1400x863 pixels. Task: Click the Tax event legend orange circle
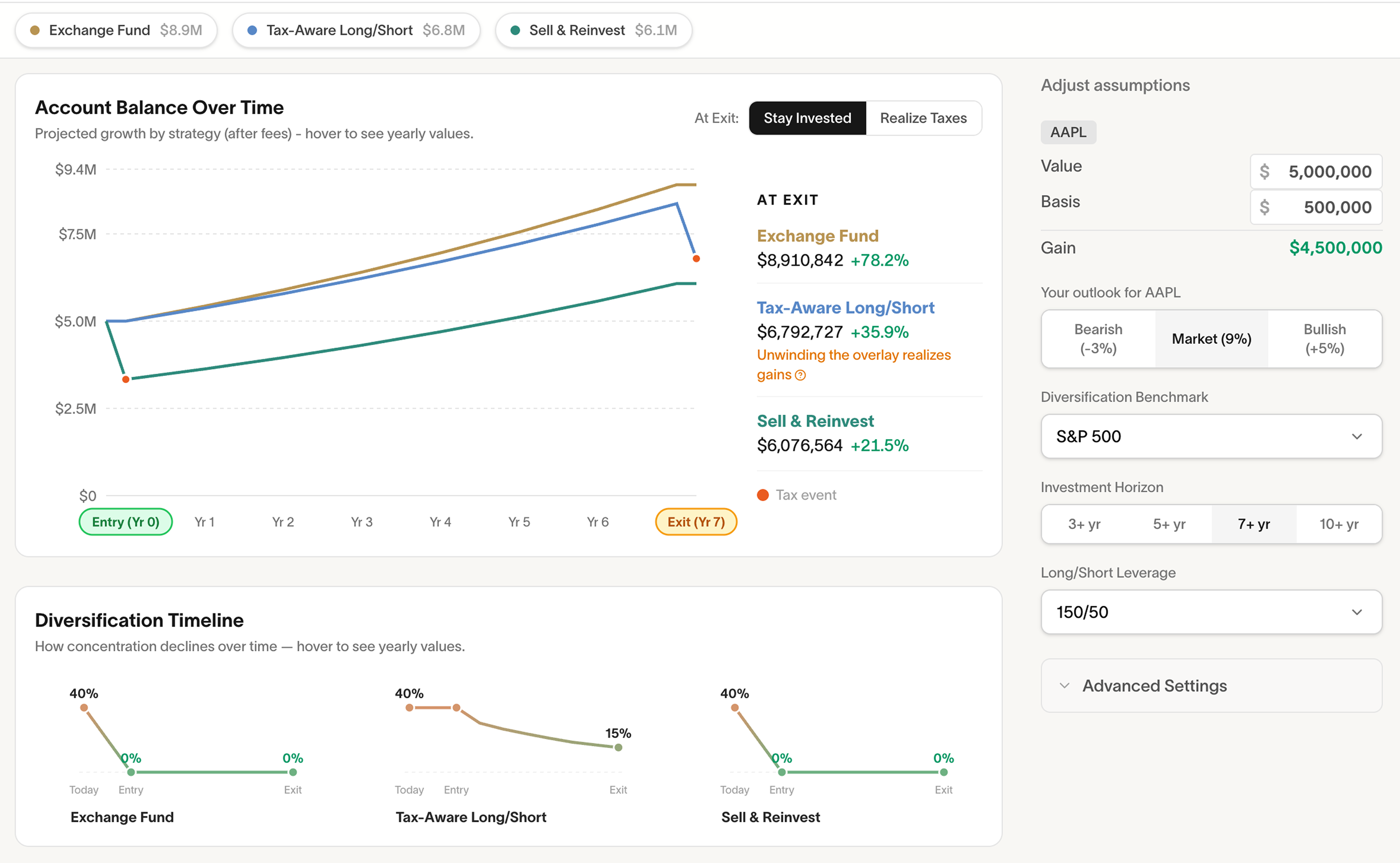pyautogui.click(x=763, y=495)
